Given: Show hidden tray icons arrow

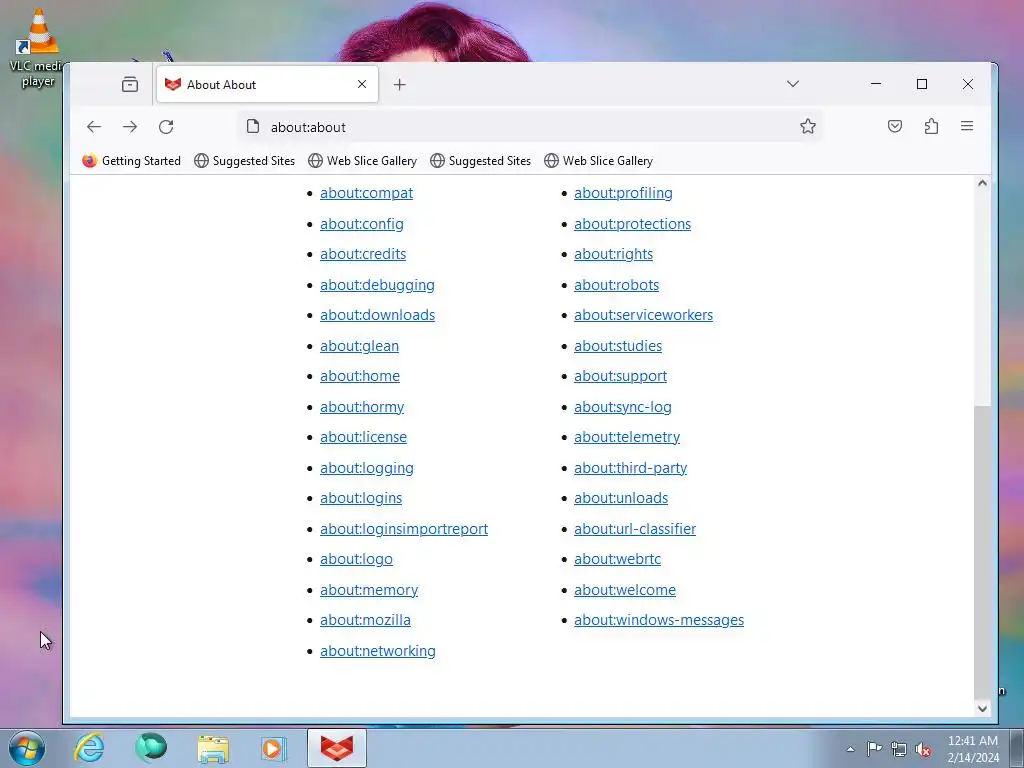Looking at the screenshot, I should 850,749.
